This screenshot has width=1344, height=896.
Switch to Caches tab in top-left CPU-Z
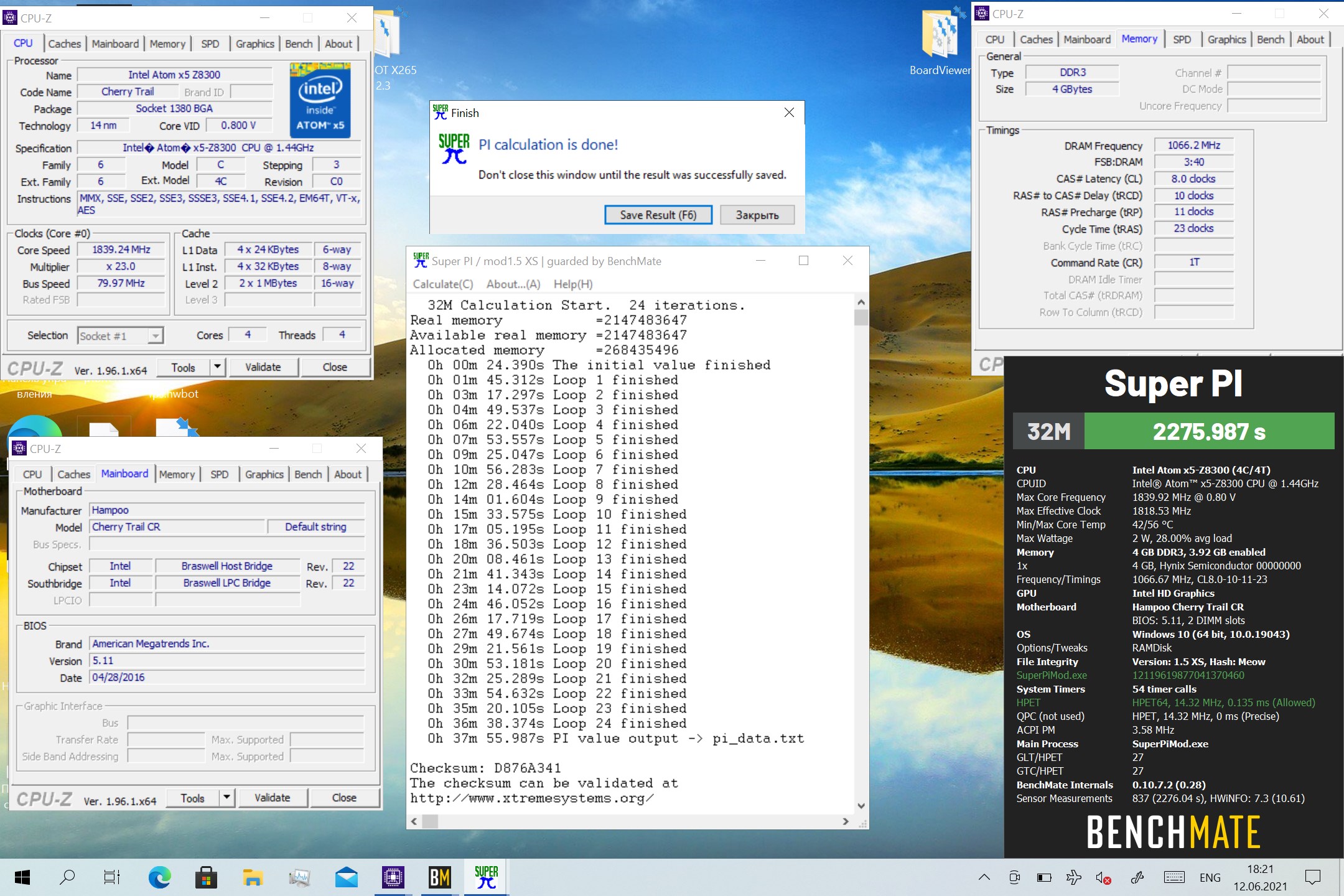(64, 44)
